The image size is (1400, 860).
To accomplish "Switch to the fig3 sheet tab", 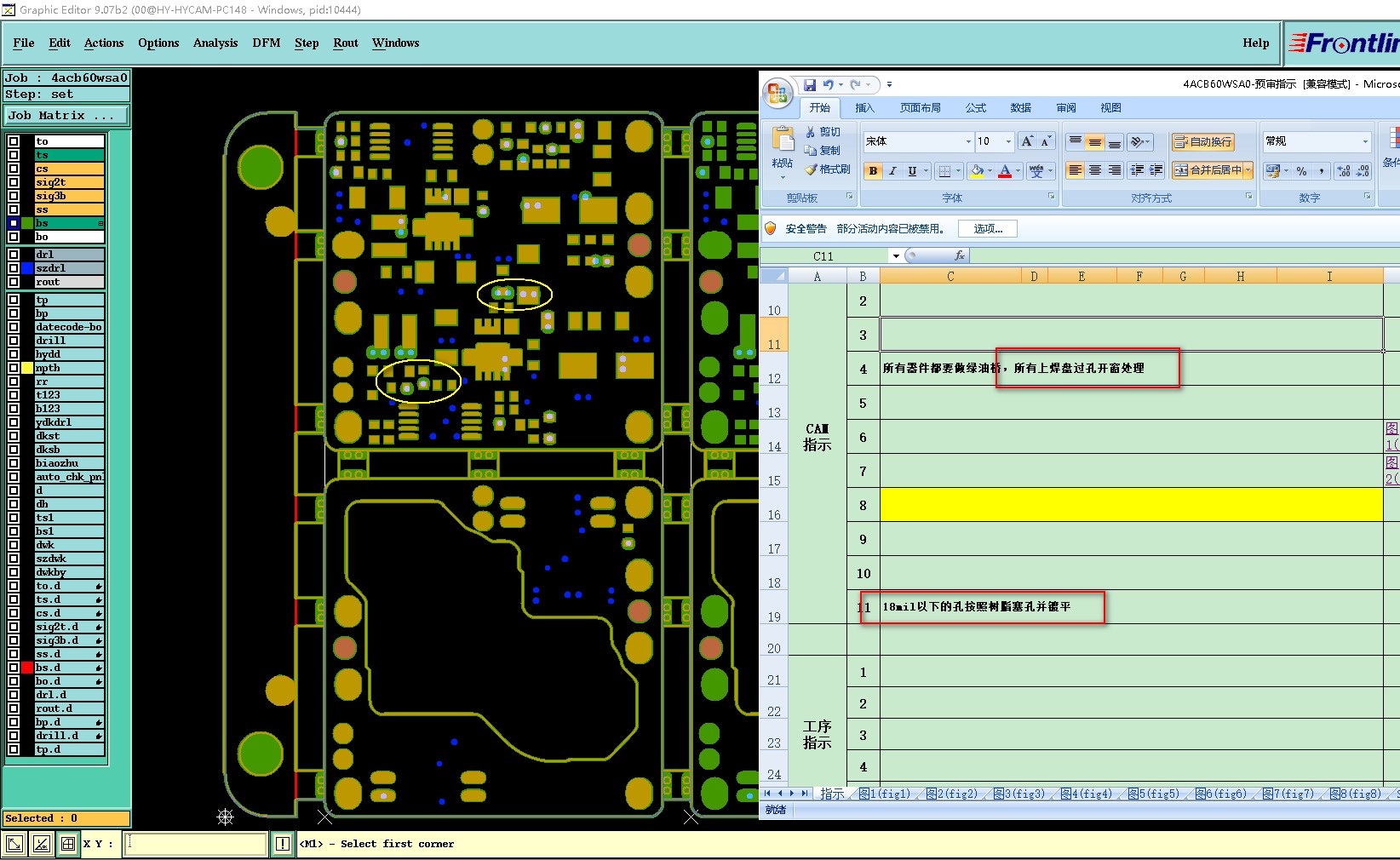I will click(x=1018, y=794).
